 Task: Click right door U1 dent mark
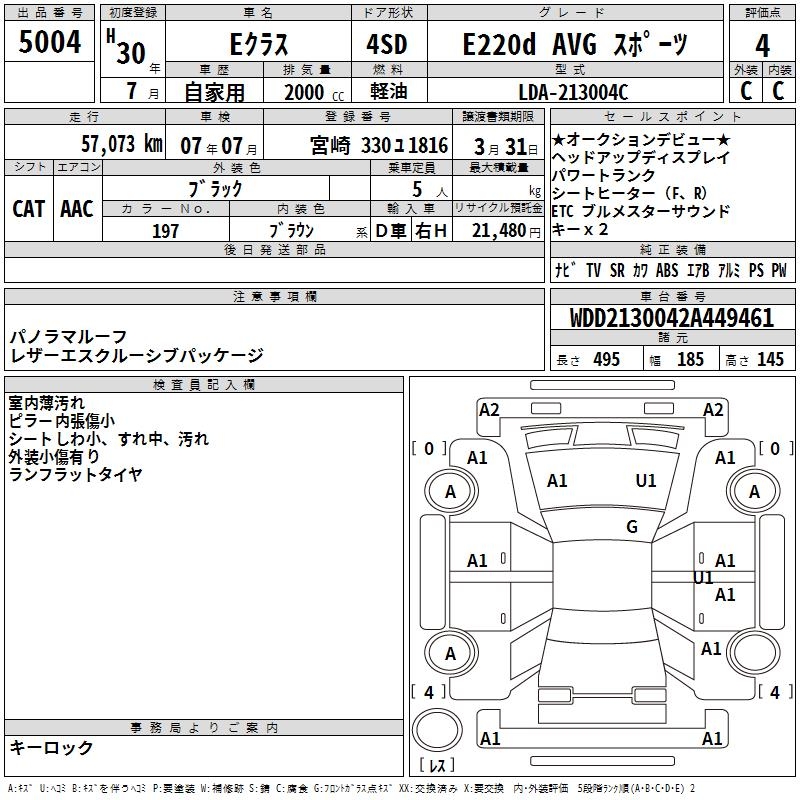click(x=703, y=578)
